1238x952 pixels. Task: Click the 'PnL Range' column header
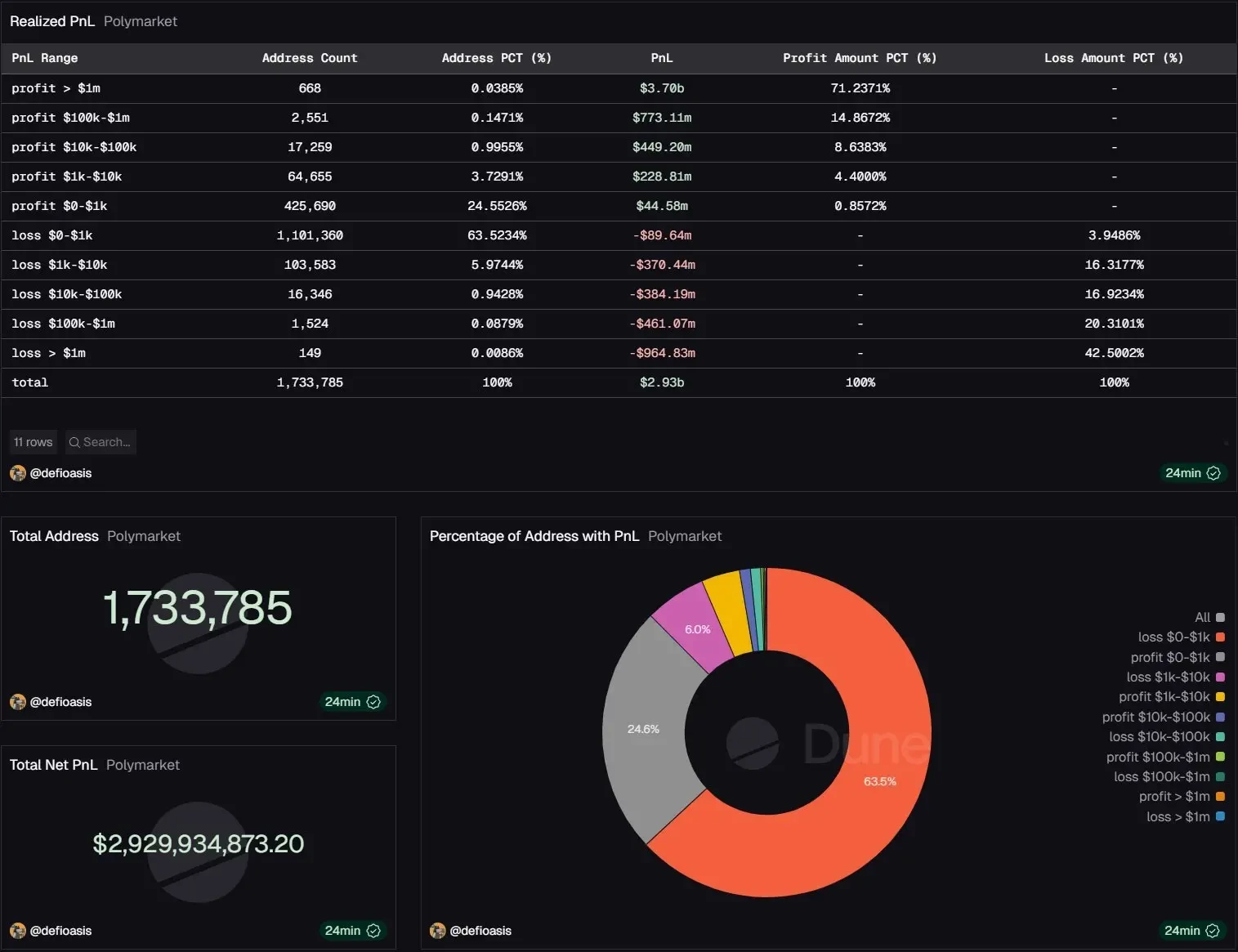(x=45, y=58)
